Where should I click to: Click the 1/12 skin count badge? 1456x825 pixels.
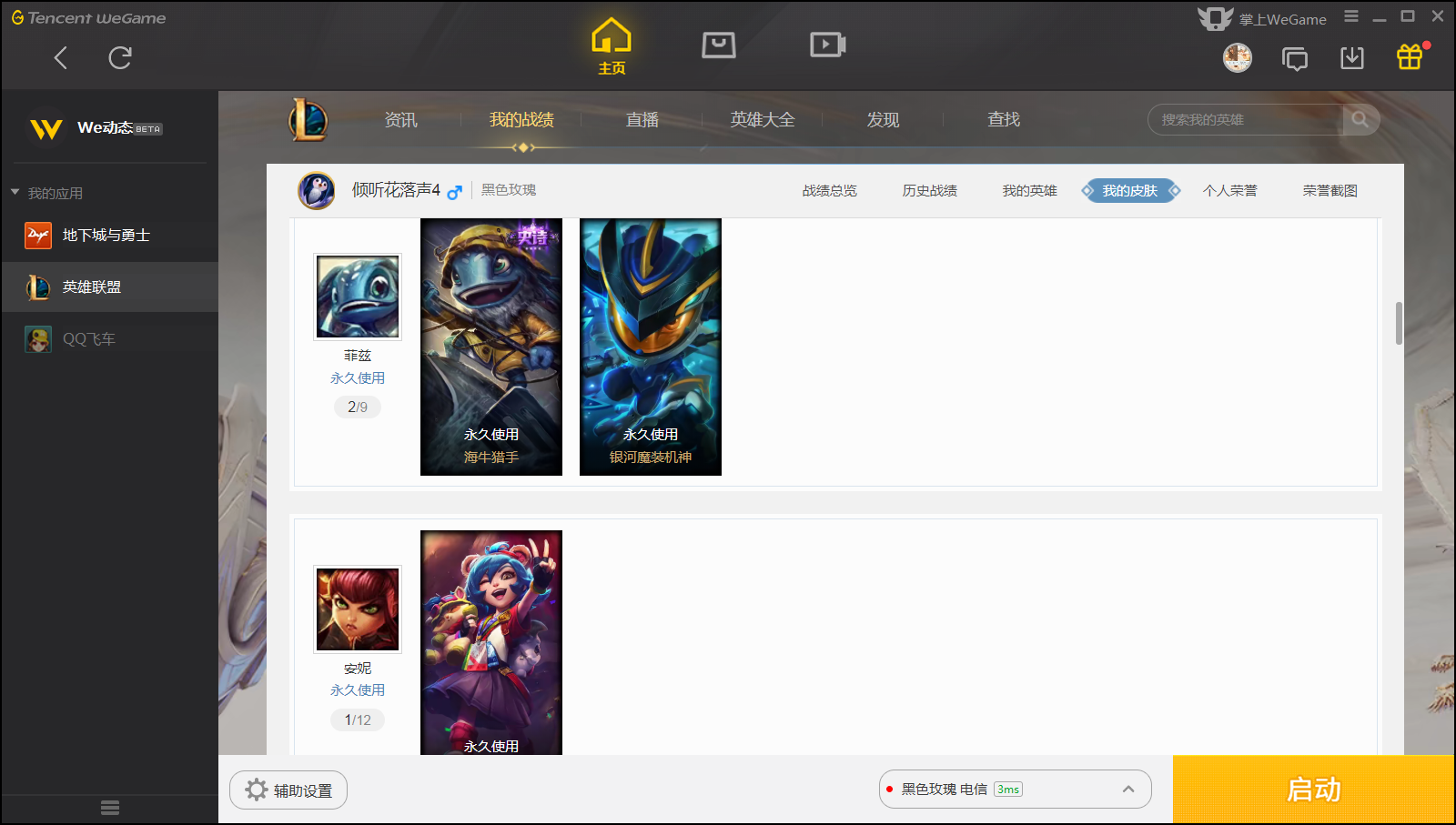click(x=358, y=719)
